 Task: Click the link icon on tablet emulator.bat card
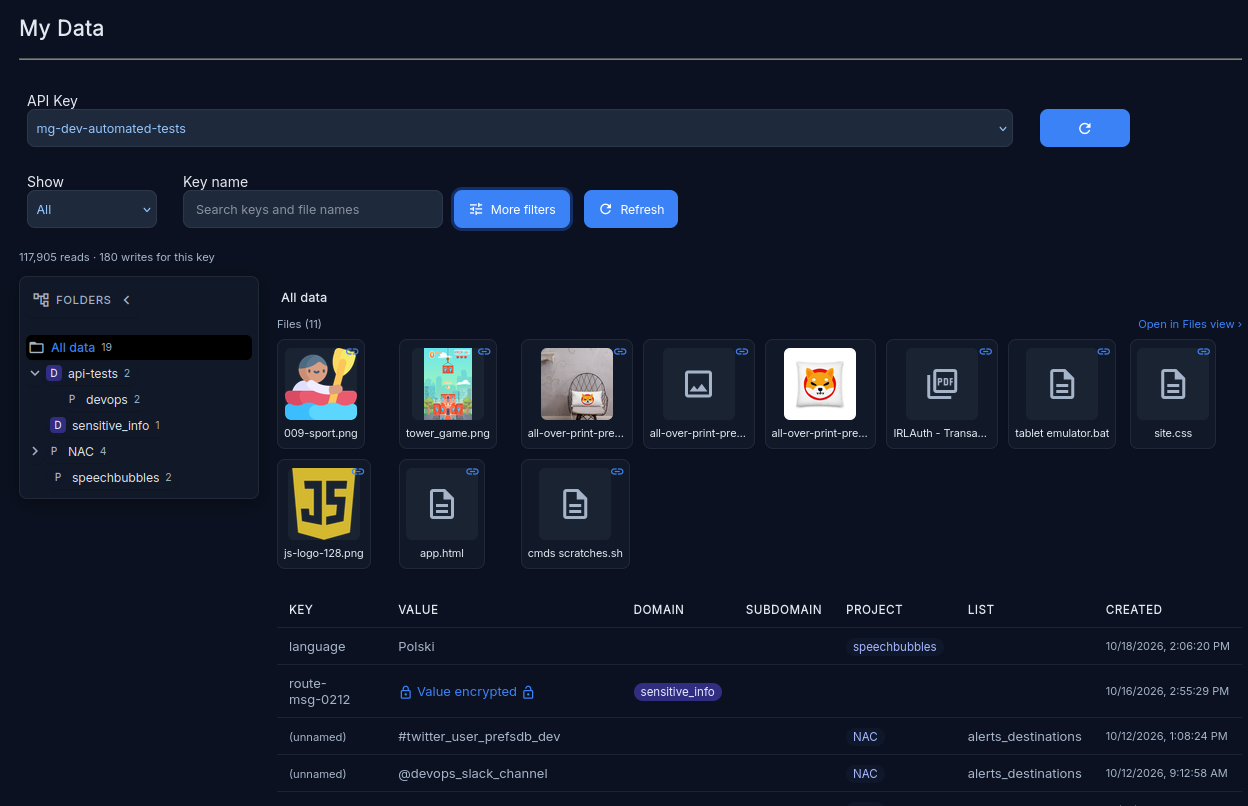click(1104, 352)
